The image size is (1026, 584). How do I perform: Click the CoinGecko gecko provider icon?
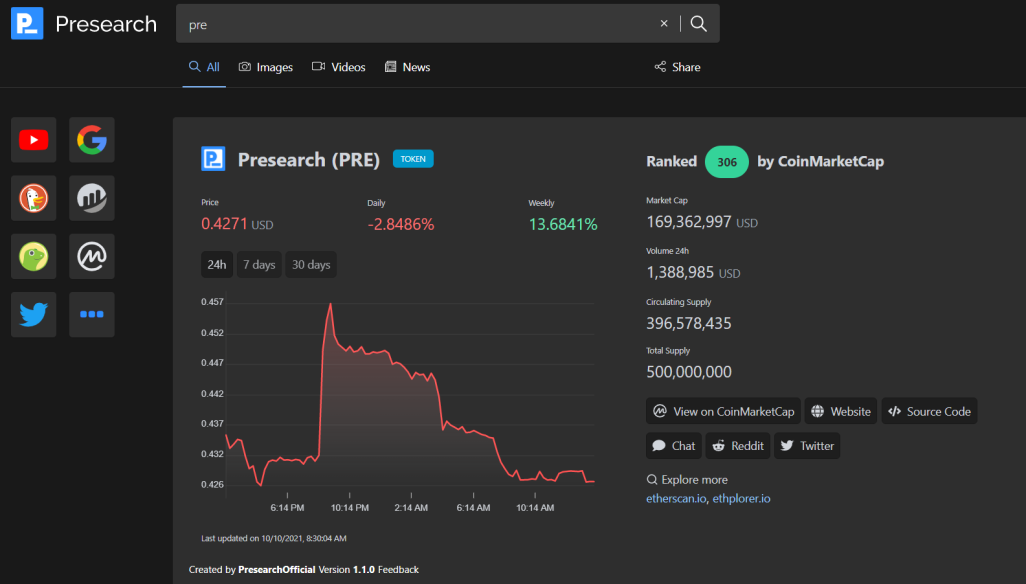pos(33,256)
